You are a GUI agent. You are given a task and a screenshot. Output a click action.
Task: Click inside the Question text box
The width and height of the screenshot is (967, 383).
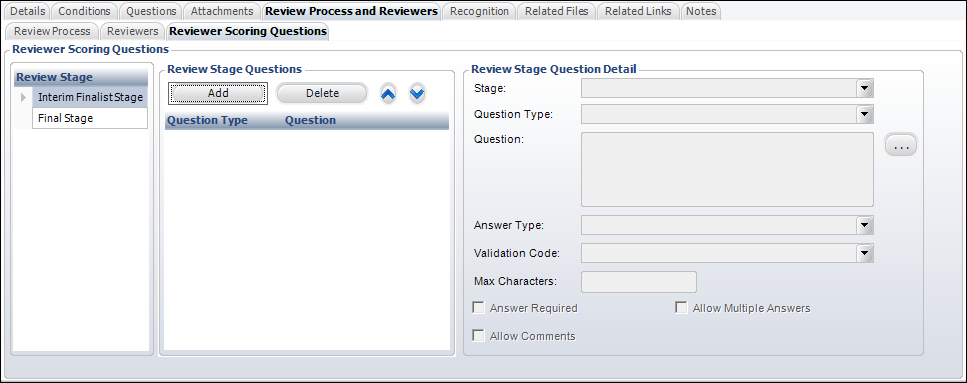click(x=727, y=169)
